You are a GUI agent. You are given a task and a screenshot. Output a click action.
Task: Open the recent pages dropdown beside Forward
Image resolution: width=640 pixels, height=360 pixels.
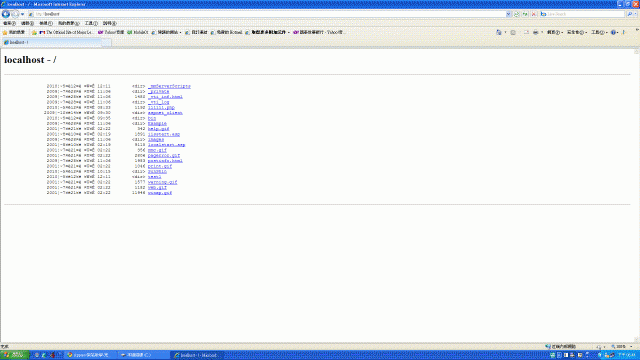[22, 14]
